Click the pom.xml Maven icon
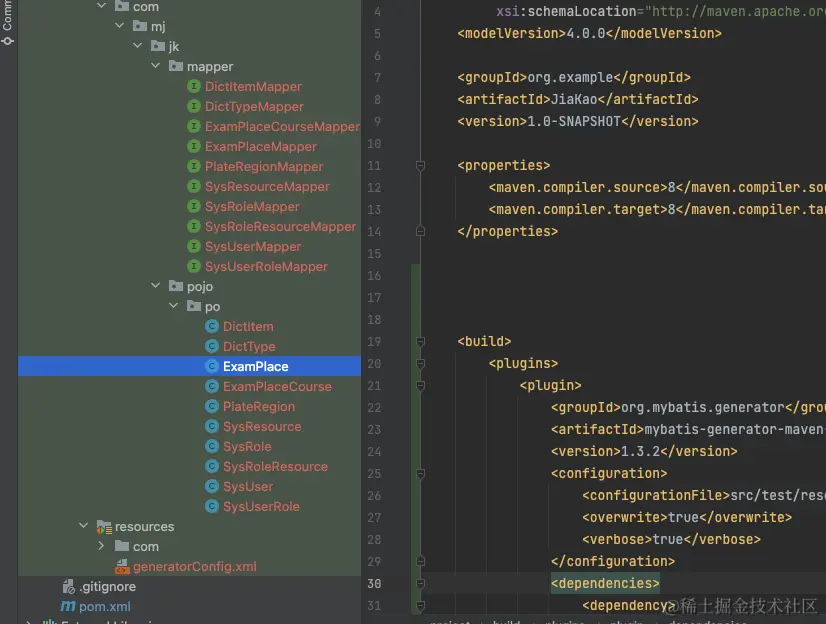The width and height of the screenshot is (826, 624). click(68, 607)
